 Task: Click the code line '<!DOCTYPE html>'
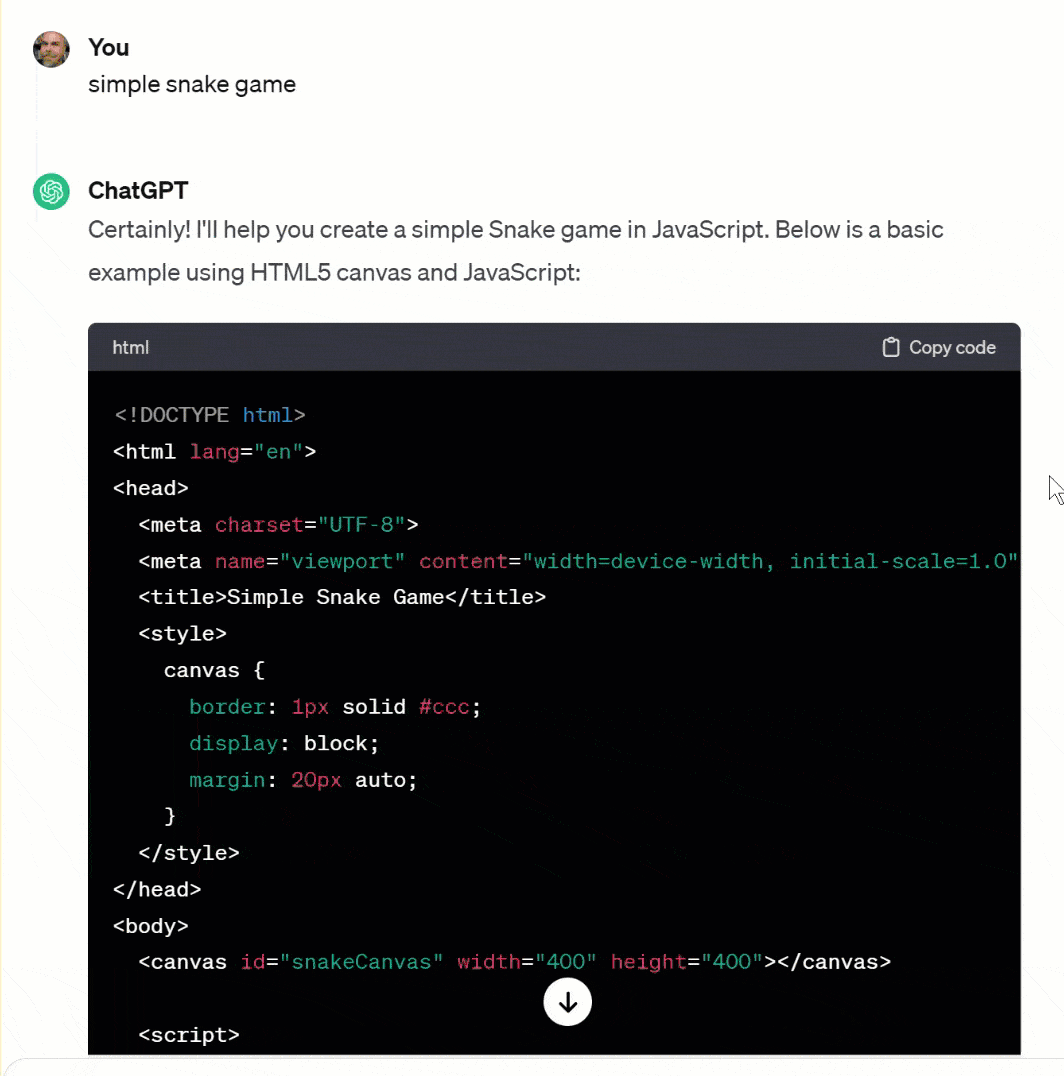209,415
